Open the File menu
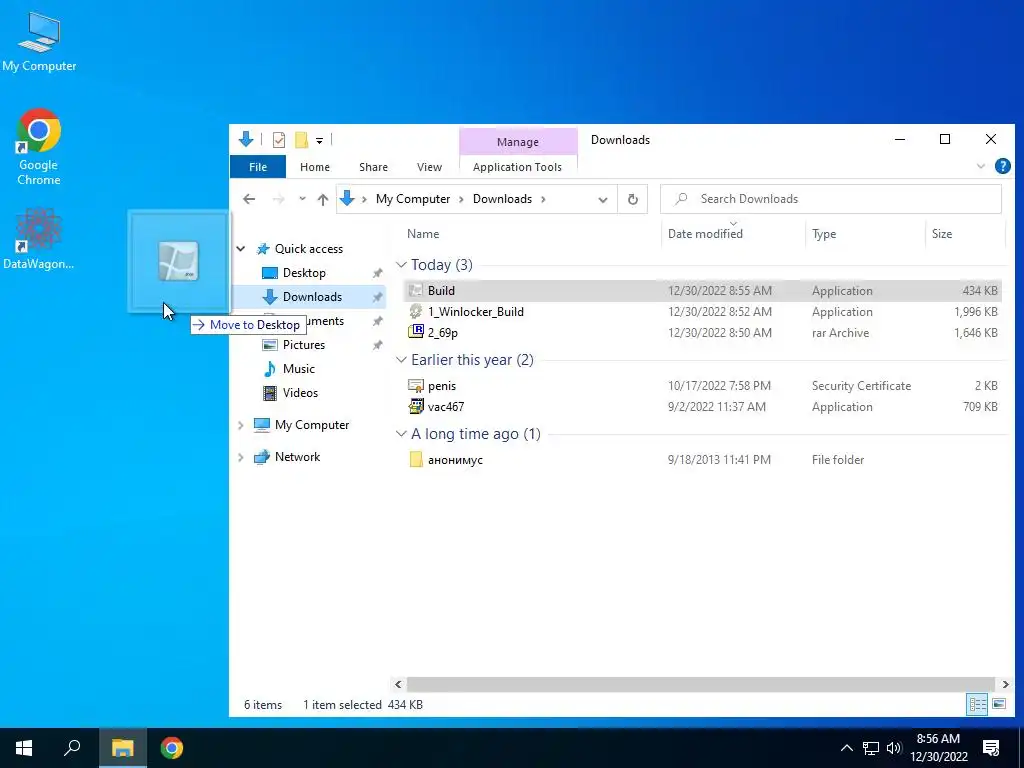The image size is (1024, 768). click(x=258, y=167)
